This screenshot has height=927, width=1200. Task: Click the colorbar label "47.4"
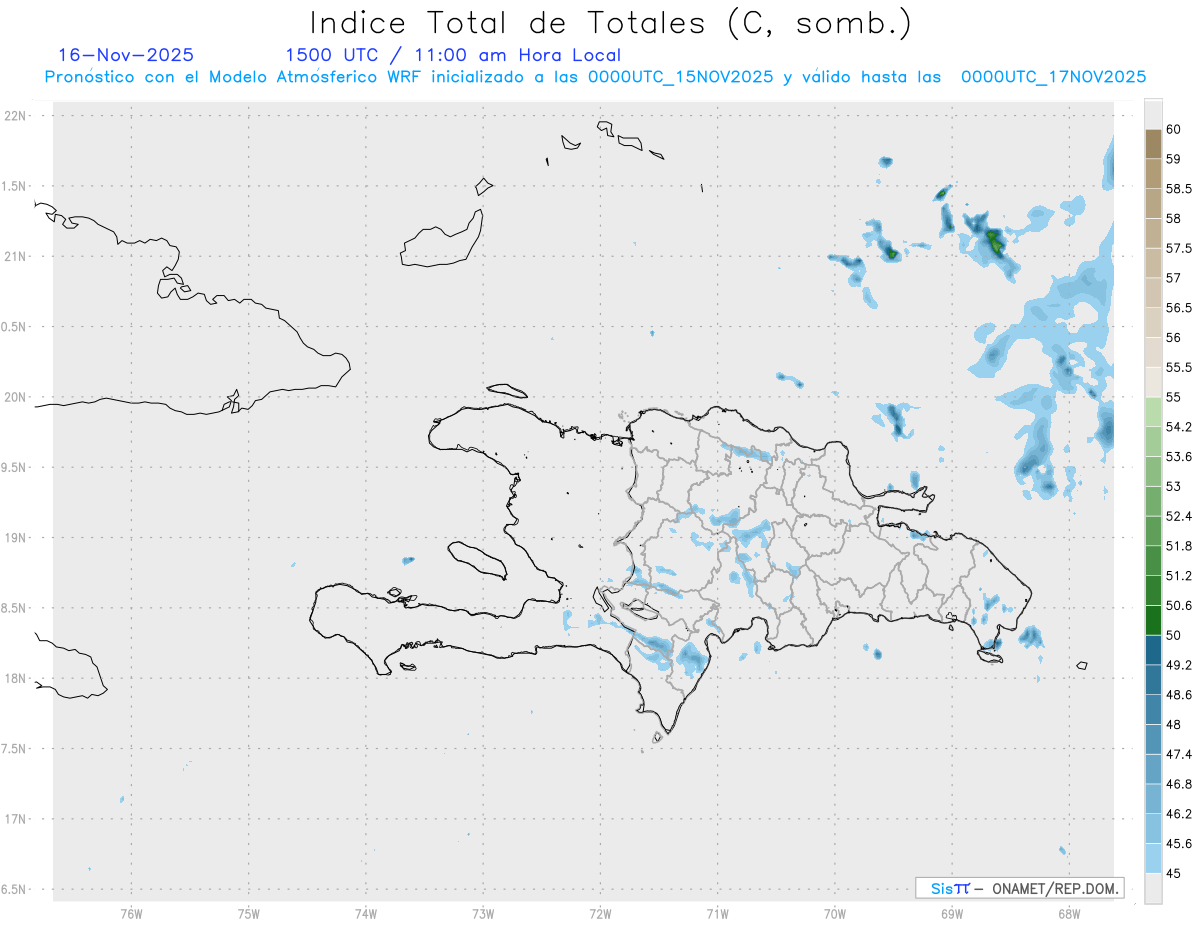[x=1178, y=754]
